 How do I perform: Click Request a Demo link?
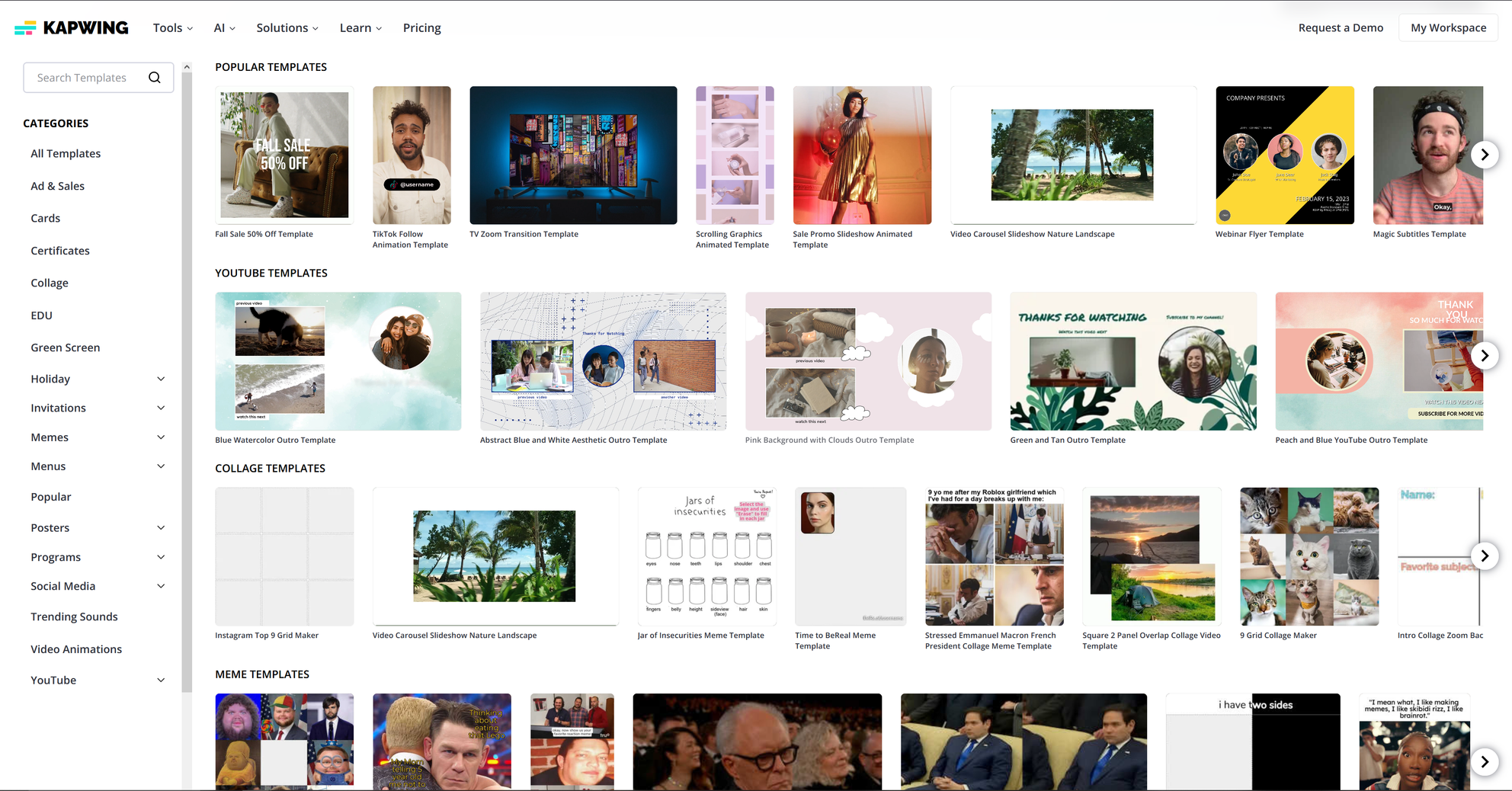(x=1340, y=28)
